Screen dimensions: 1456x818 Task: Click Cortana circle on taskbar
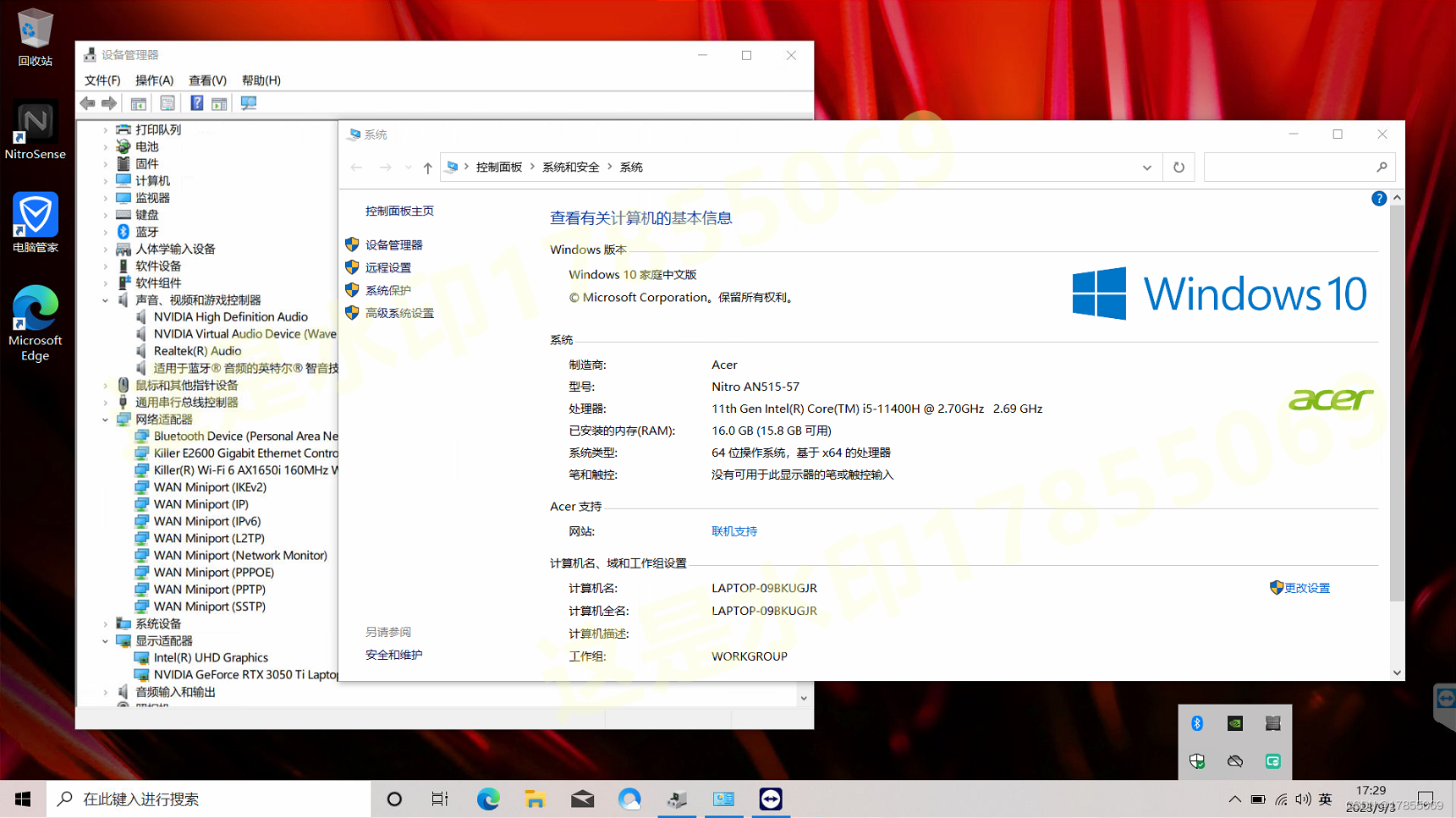[394, 799]
